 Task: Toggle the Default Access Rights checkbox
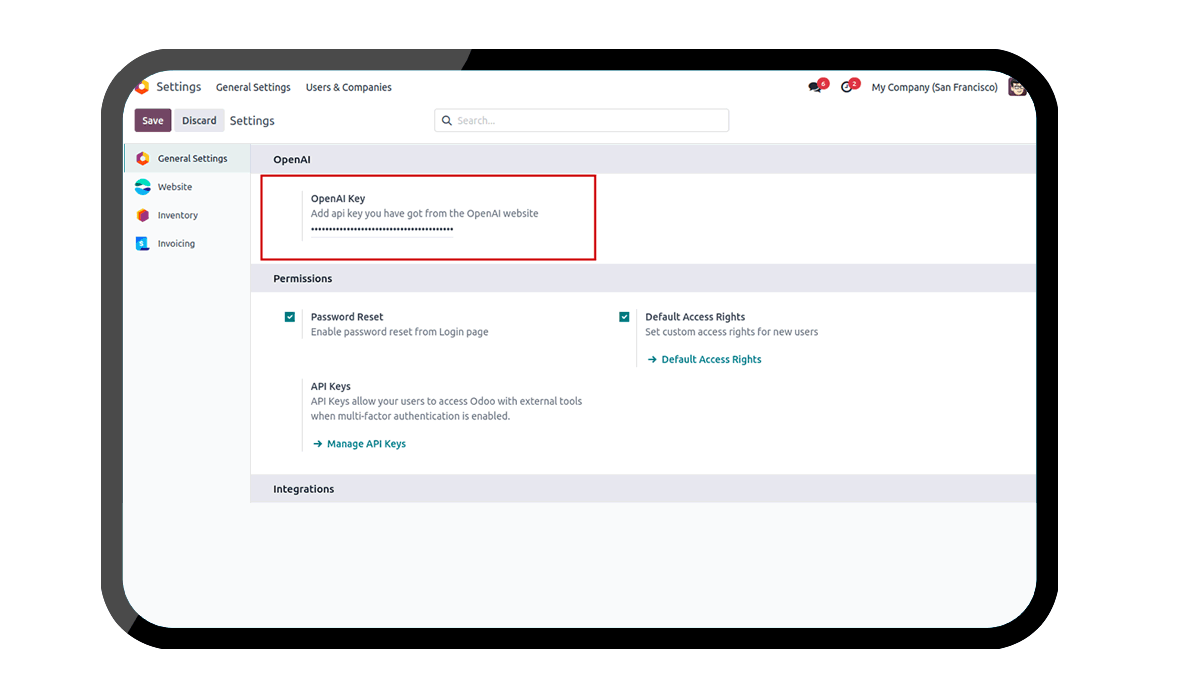(624, 317)
